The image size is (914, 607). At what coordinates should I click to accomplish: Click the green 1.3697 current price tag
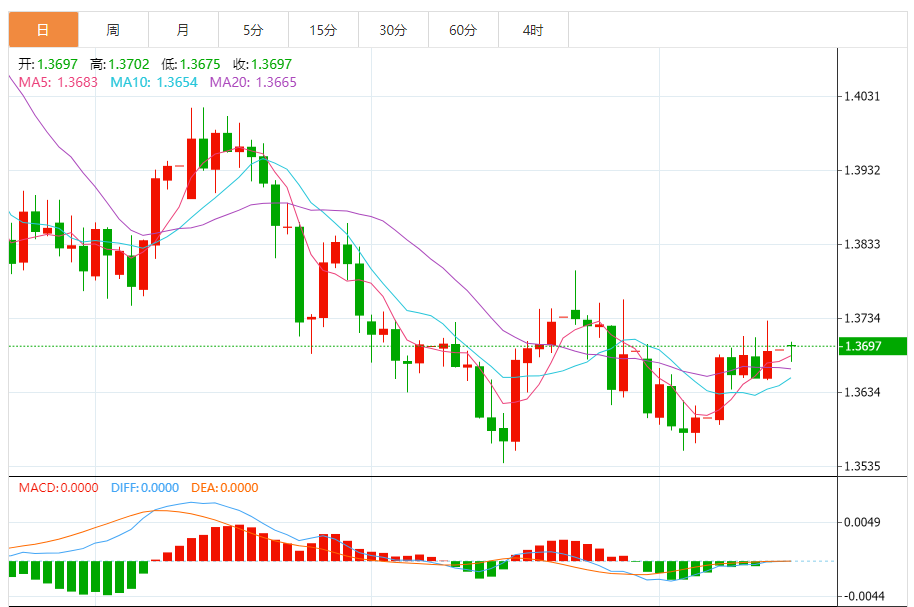[873, 346]
